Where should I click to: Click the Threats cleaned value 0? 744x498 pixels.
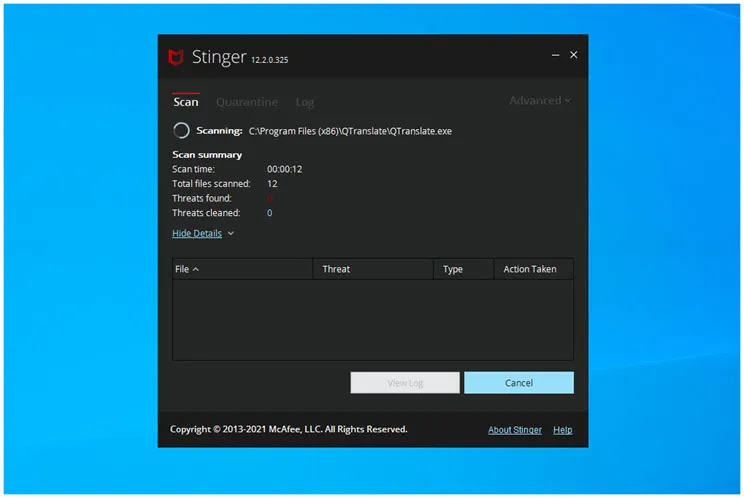(x=270, y=213)
